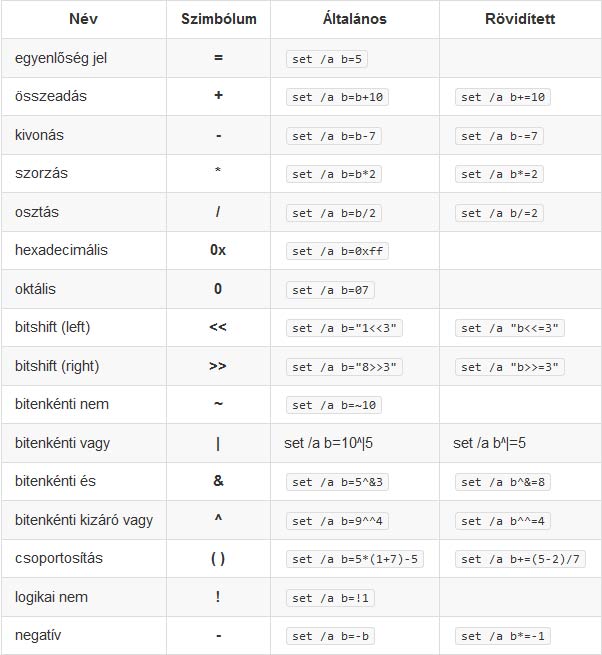Select the 'Szimbólum' column header
602x655 pixels.
(218, 19)
